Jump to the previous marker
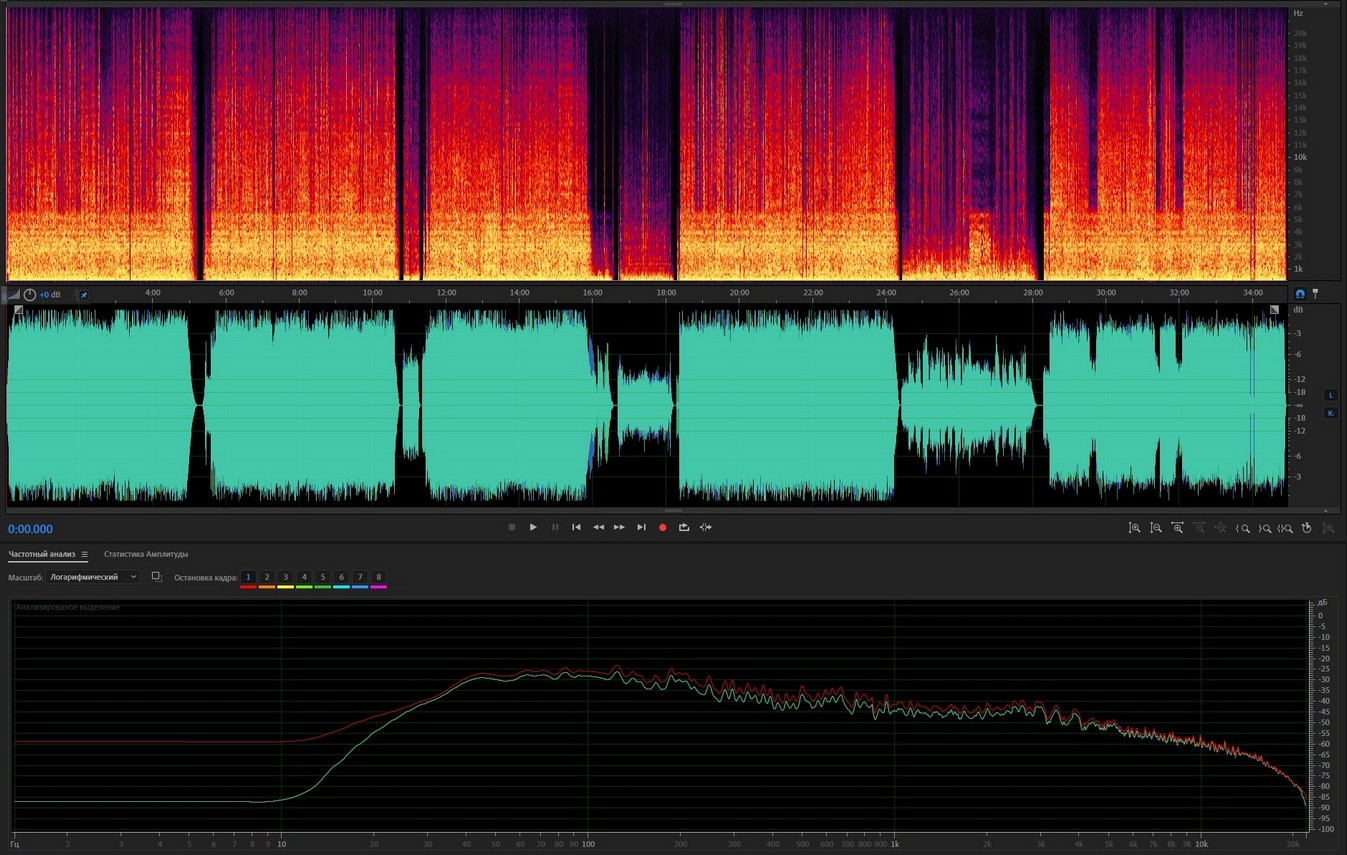This screenshot has width=1347, height=855. click(x=576, y=527)
